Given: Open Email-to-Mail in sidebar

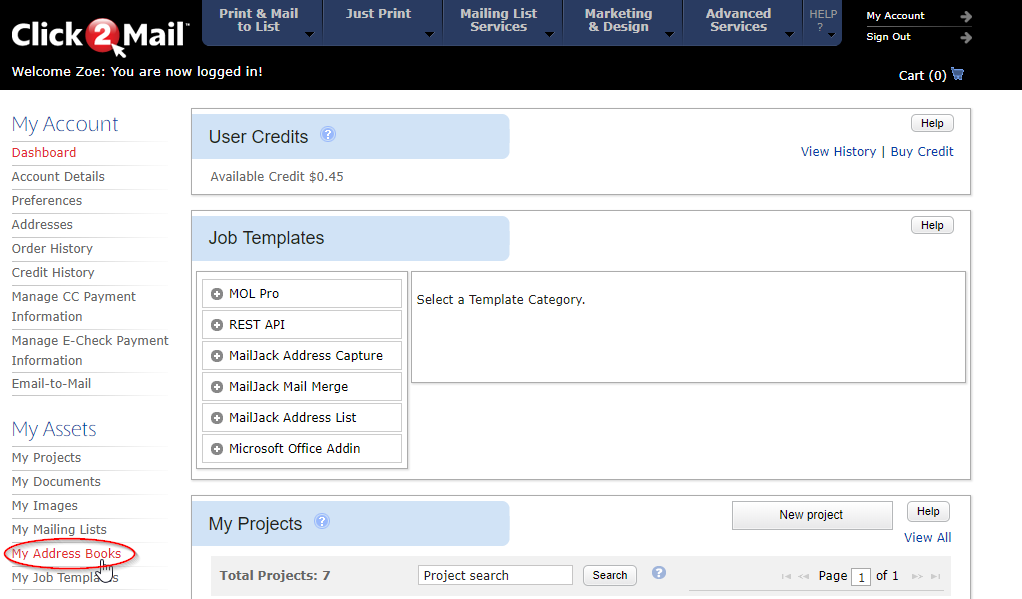Looking at the screenshot, I should 51,384.
